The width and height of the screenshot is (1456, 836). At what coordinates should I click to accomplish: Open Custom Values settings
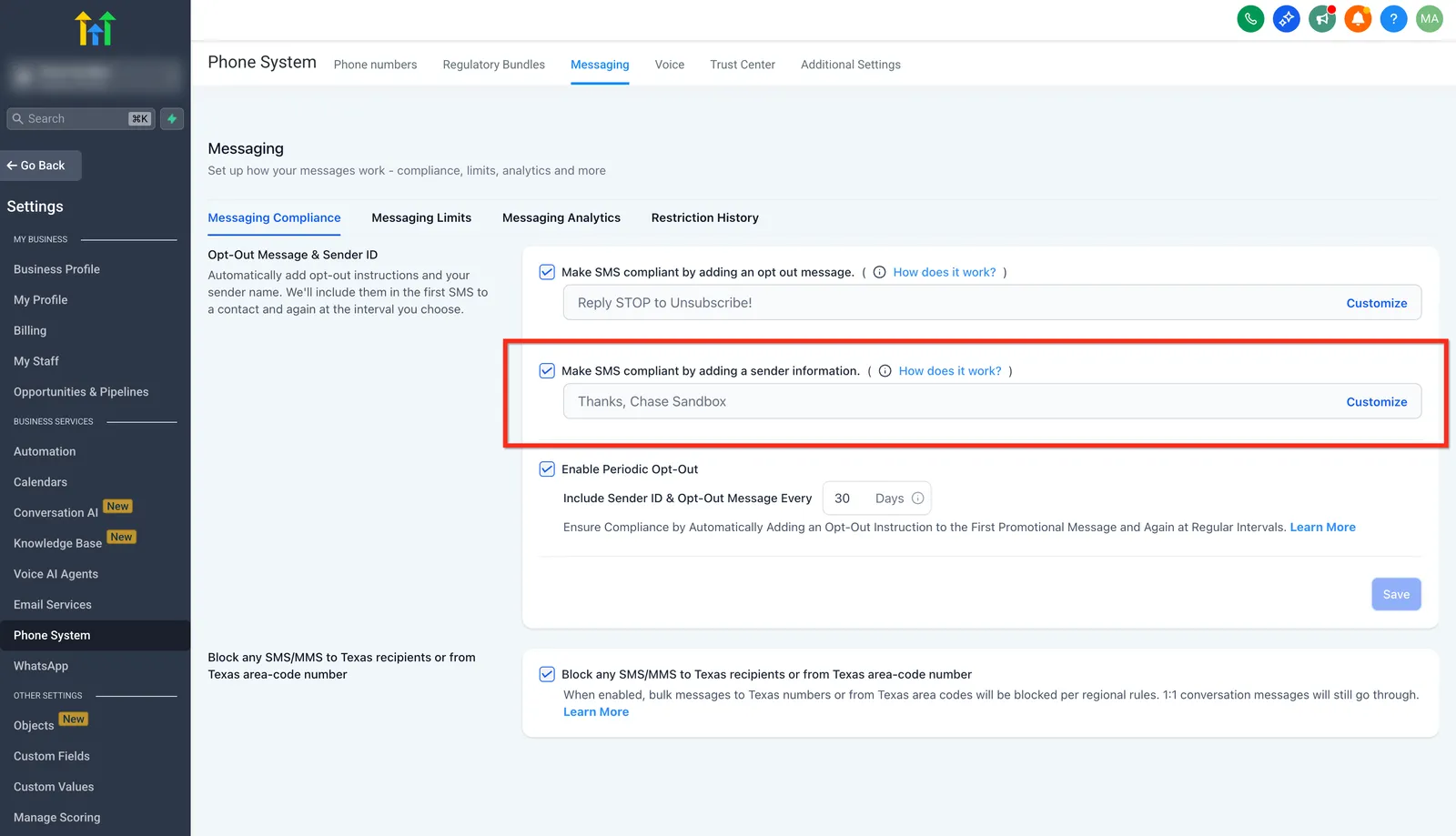pyautogui.click(x=54, y=787)
